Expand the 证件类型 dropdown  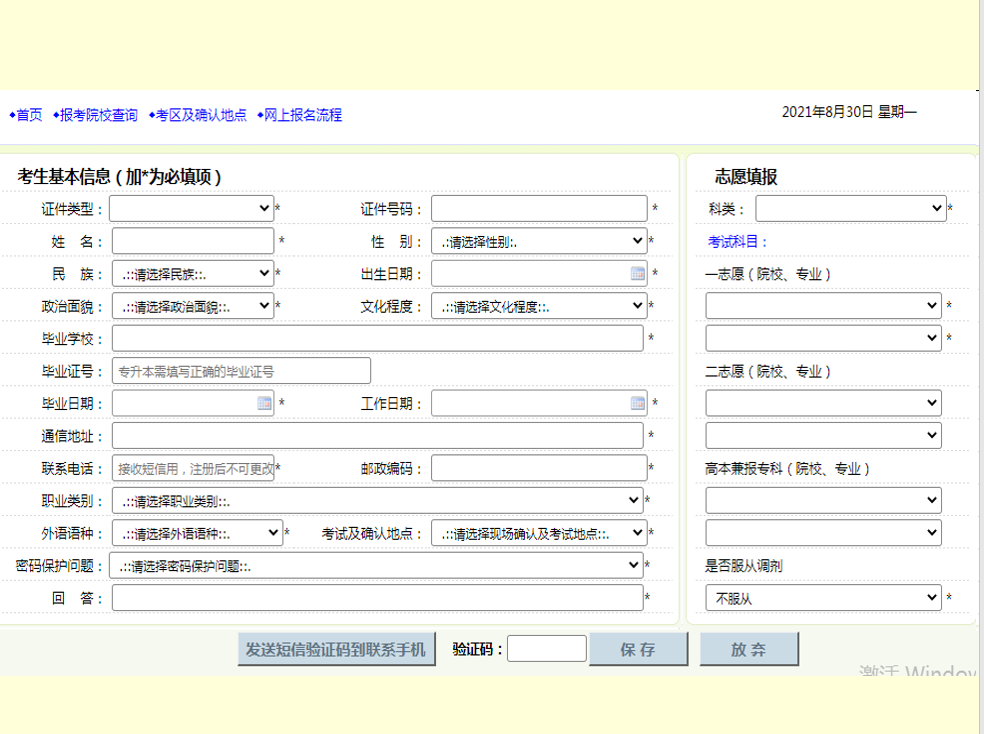pos(191,208)
